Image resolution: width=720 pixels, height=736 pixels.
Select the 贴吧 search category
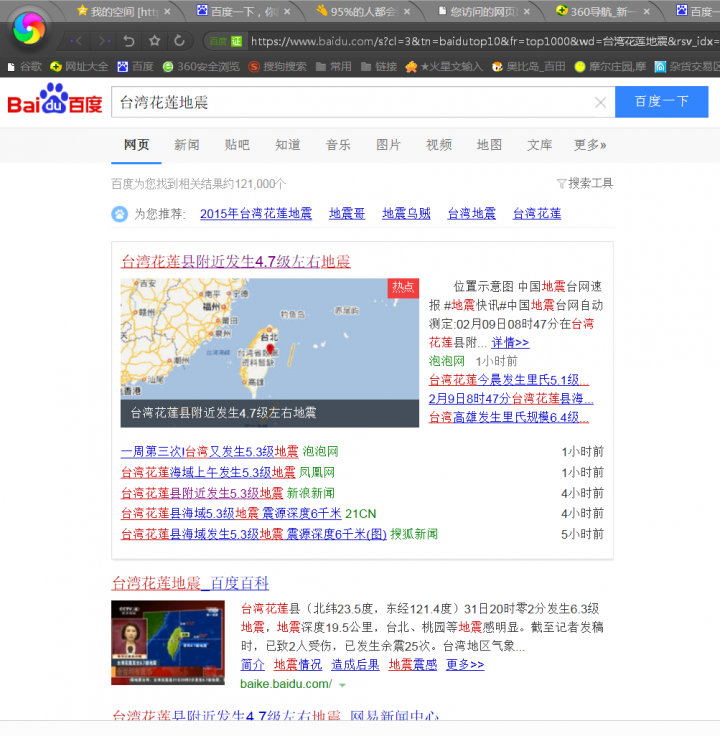[237, 145]
